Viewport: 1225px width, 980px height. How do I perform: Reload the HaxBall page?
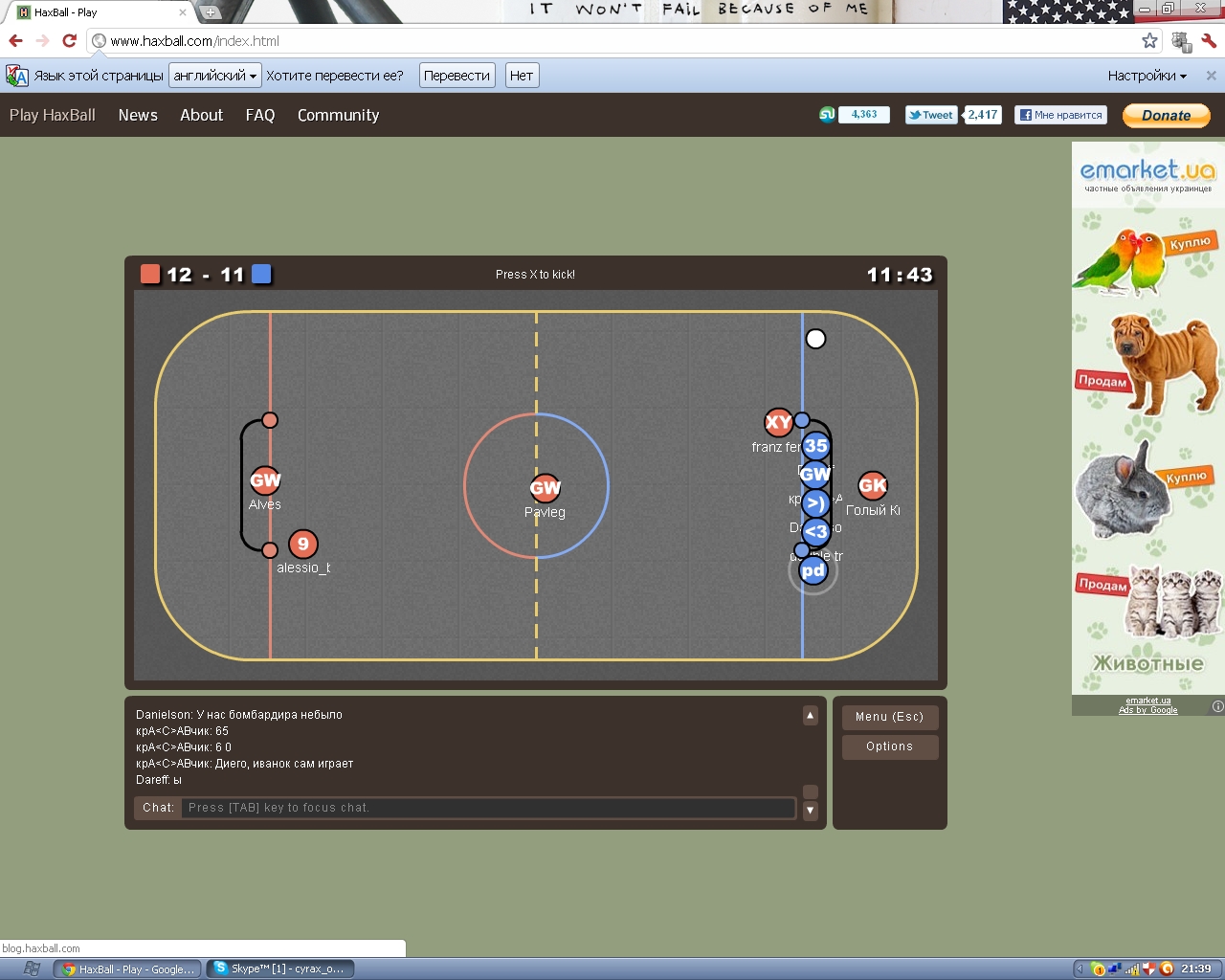[69, 41]
